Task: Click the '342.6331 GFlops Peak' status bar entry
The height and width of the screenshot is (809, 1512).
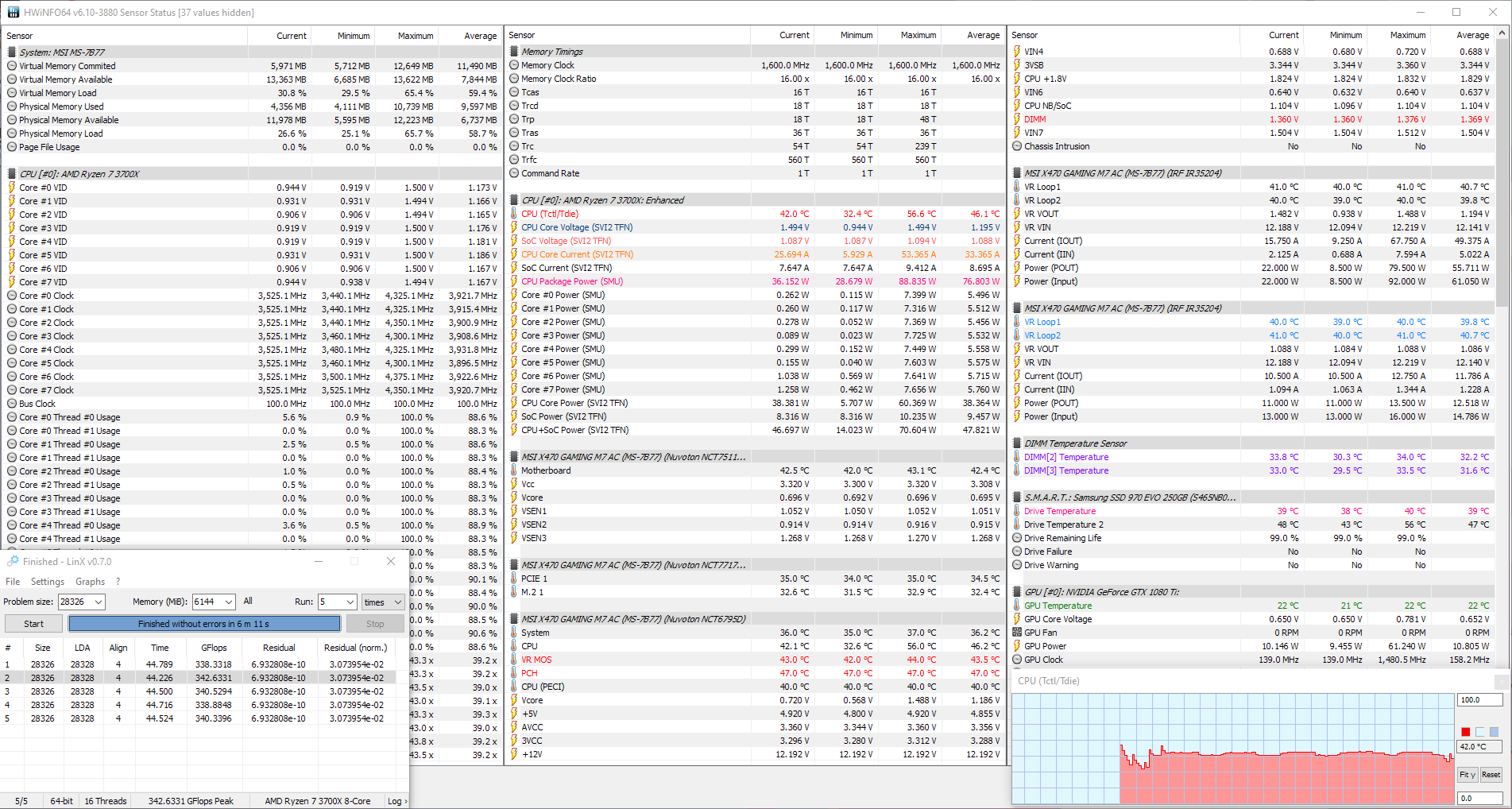Action: 191,801
